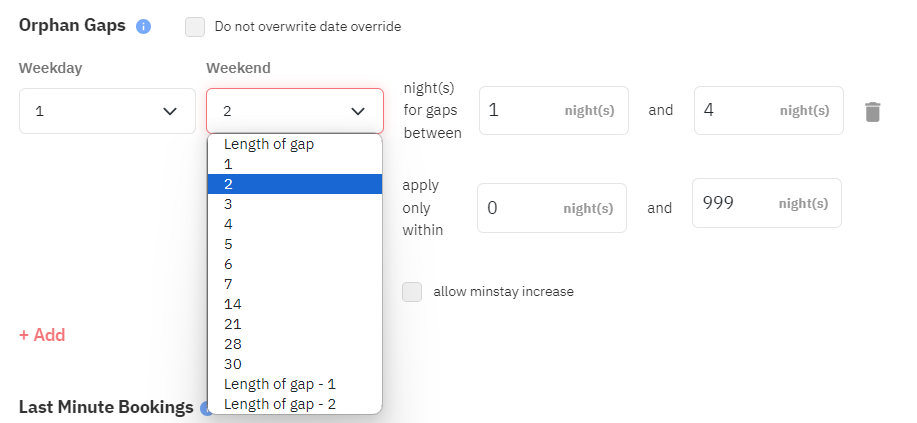Click + Add to add gap rule
This screenshot has height=423, width=917.
pyautogui.click(x=42, y=335)
